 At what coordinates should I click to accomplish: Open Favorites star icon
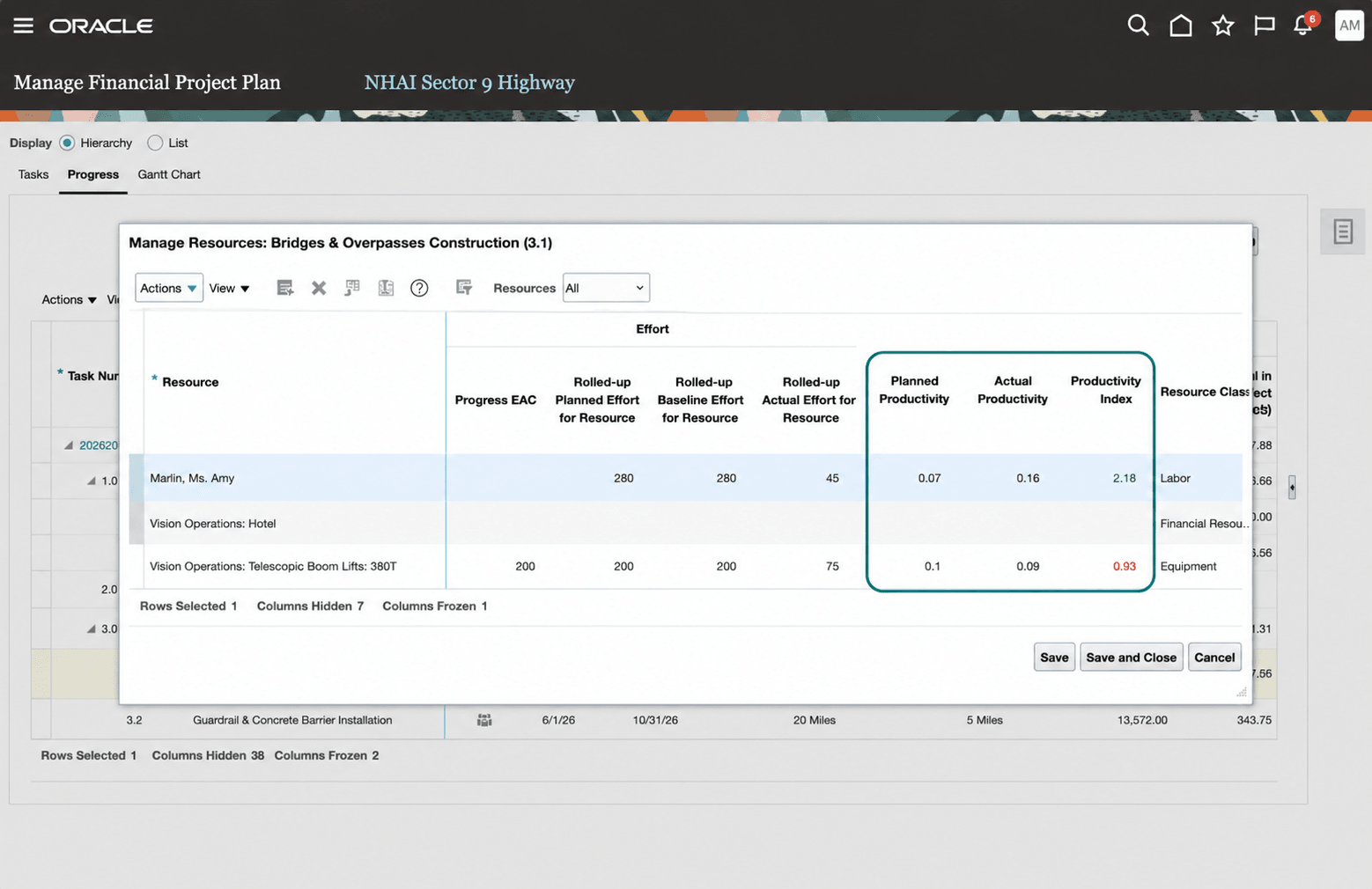(1222, 26)
